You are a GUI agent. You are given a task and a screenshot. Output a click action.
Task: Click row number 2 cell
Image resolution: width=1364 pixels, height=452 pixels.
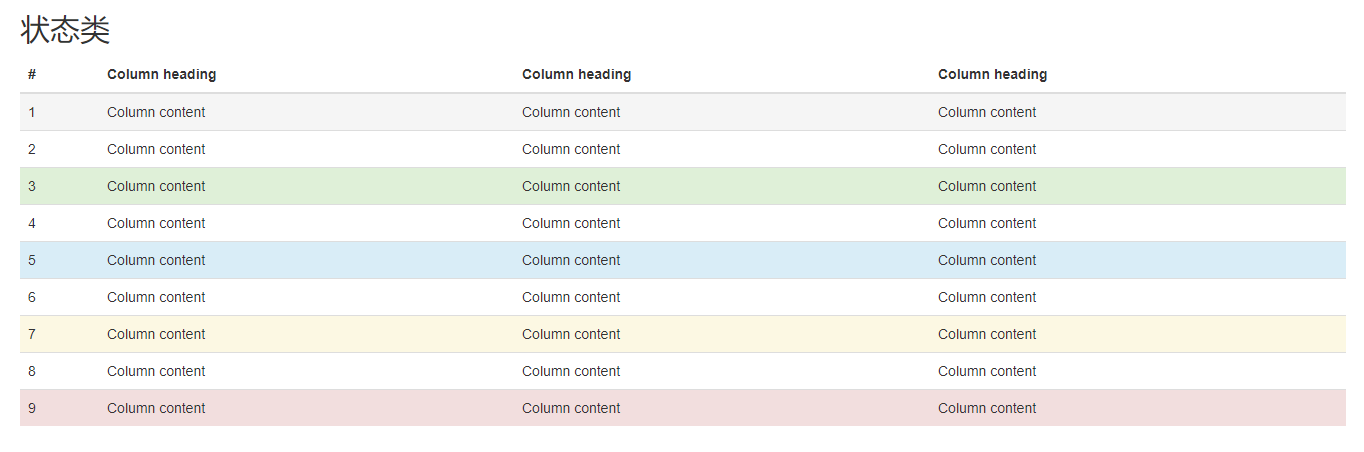pyautogui.click(x=32, y=149)
